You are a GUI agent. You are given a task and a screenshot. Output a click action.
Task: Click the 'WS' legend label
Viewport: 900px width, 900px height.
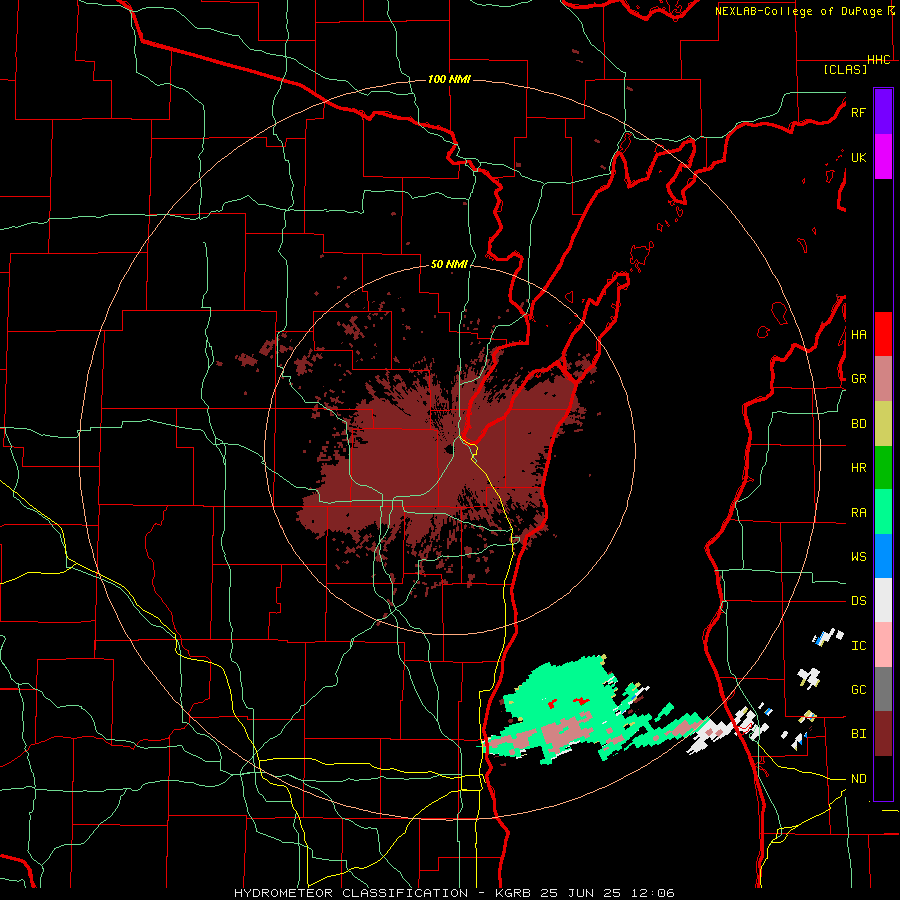(858, 557)
